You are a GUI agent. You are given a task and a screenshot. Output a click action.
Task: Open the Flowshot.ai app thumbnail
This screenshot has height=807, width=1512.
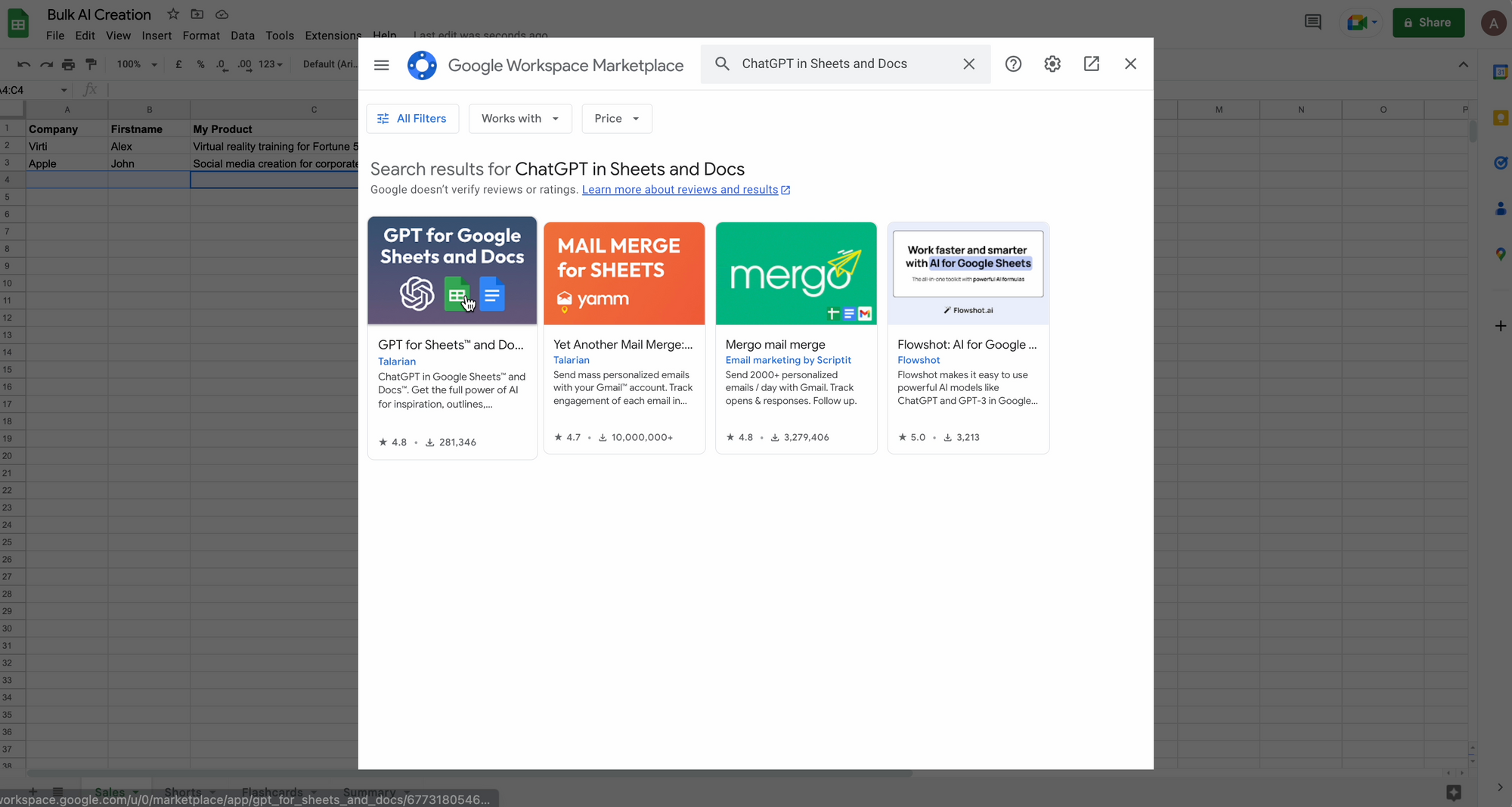click(968, 274)
